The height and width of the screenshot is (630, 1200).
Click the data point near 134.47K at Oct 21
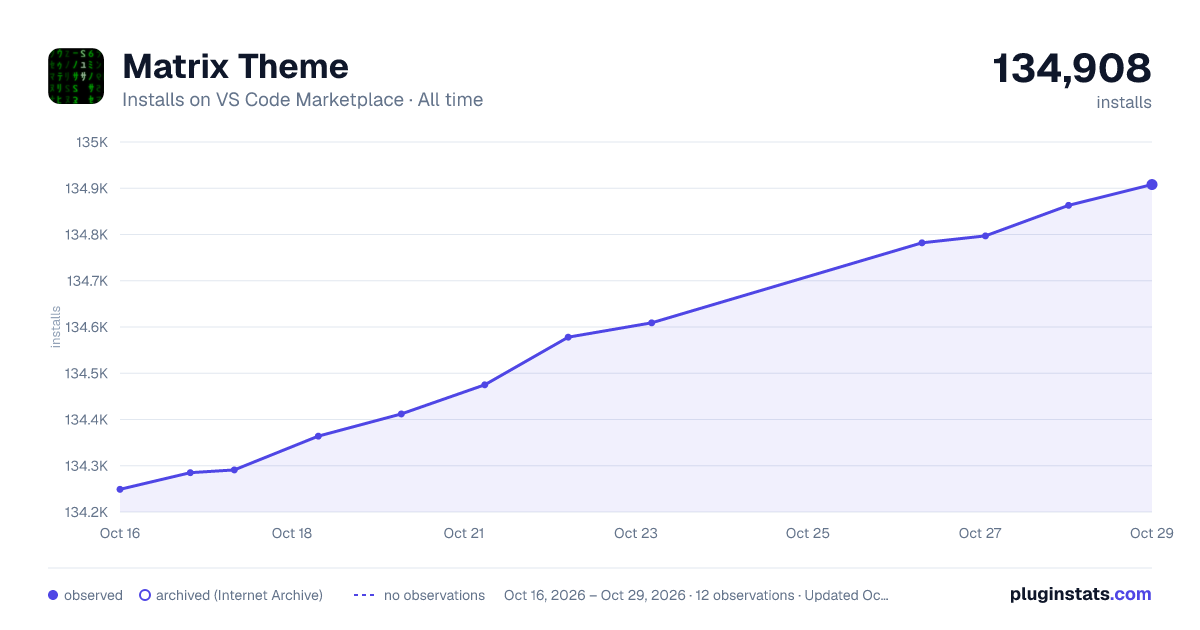pyautogui.click(x=485, y=385)
